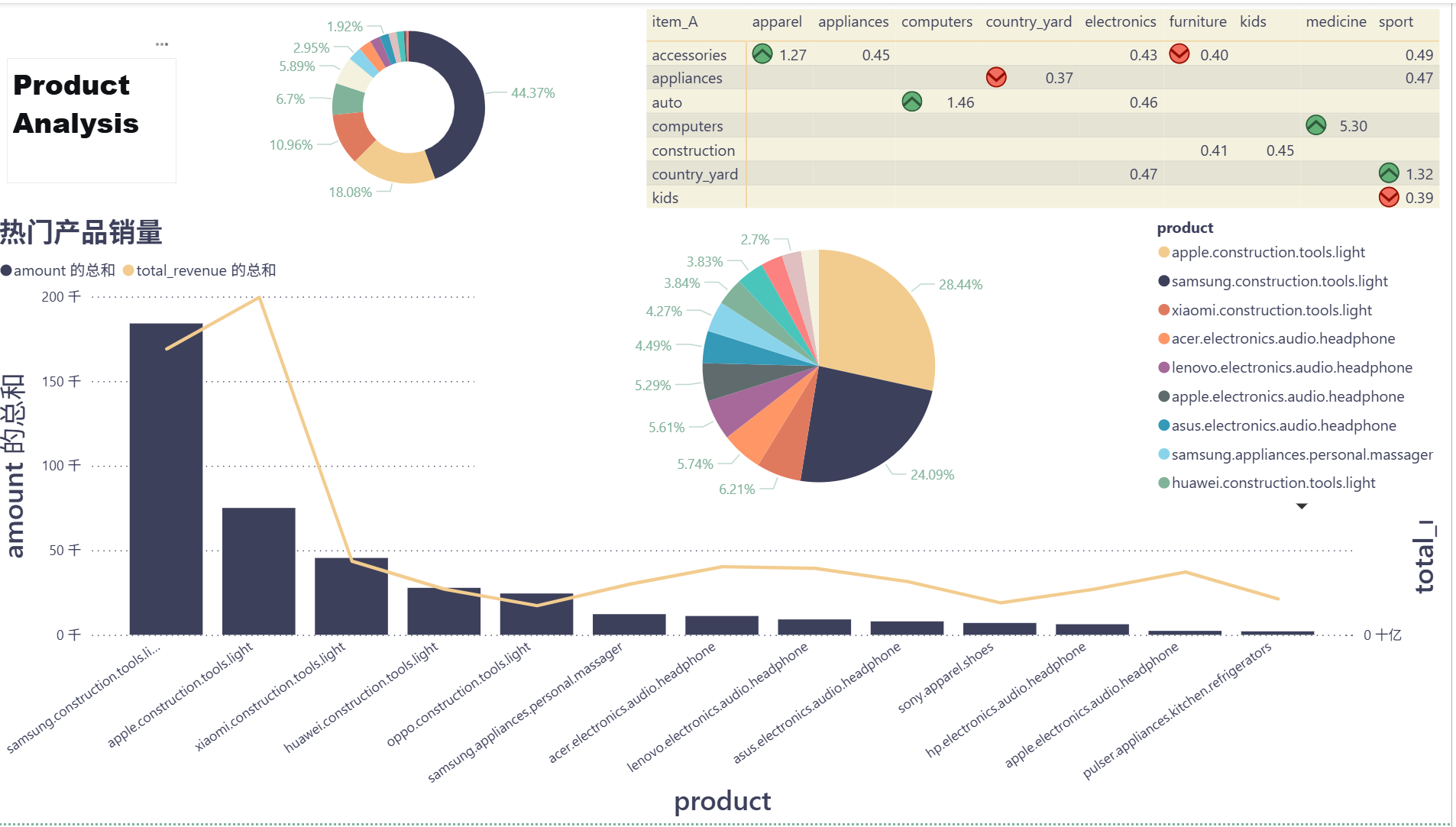Click pulser.appliances.kitchen.refrigerators axis label

[x=1176, y=710]
